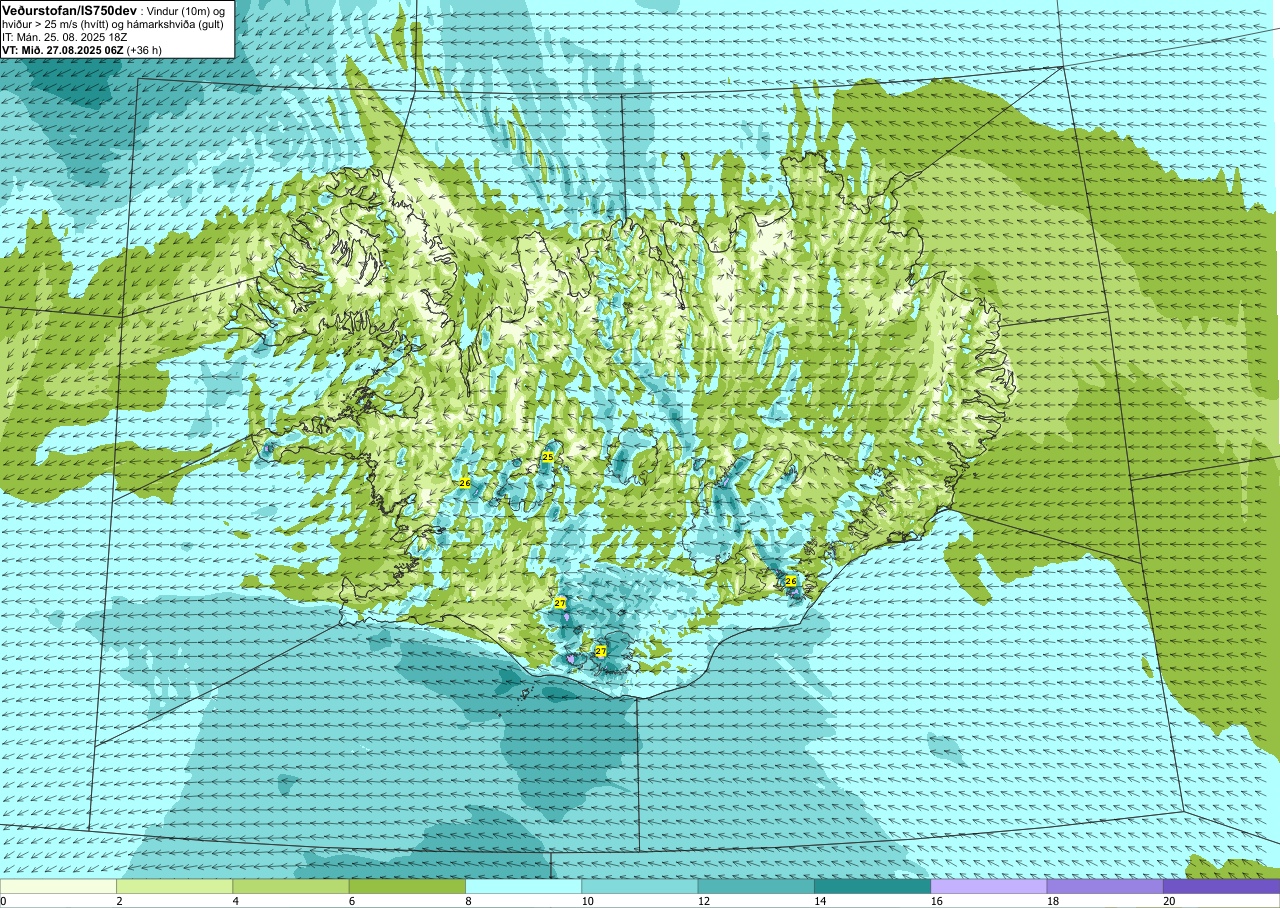Choose the 14–16 m/s dark teal legend swatch
Viewport: 1280px width, 908px height.
tap(872, 886)
